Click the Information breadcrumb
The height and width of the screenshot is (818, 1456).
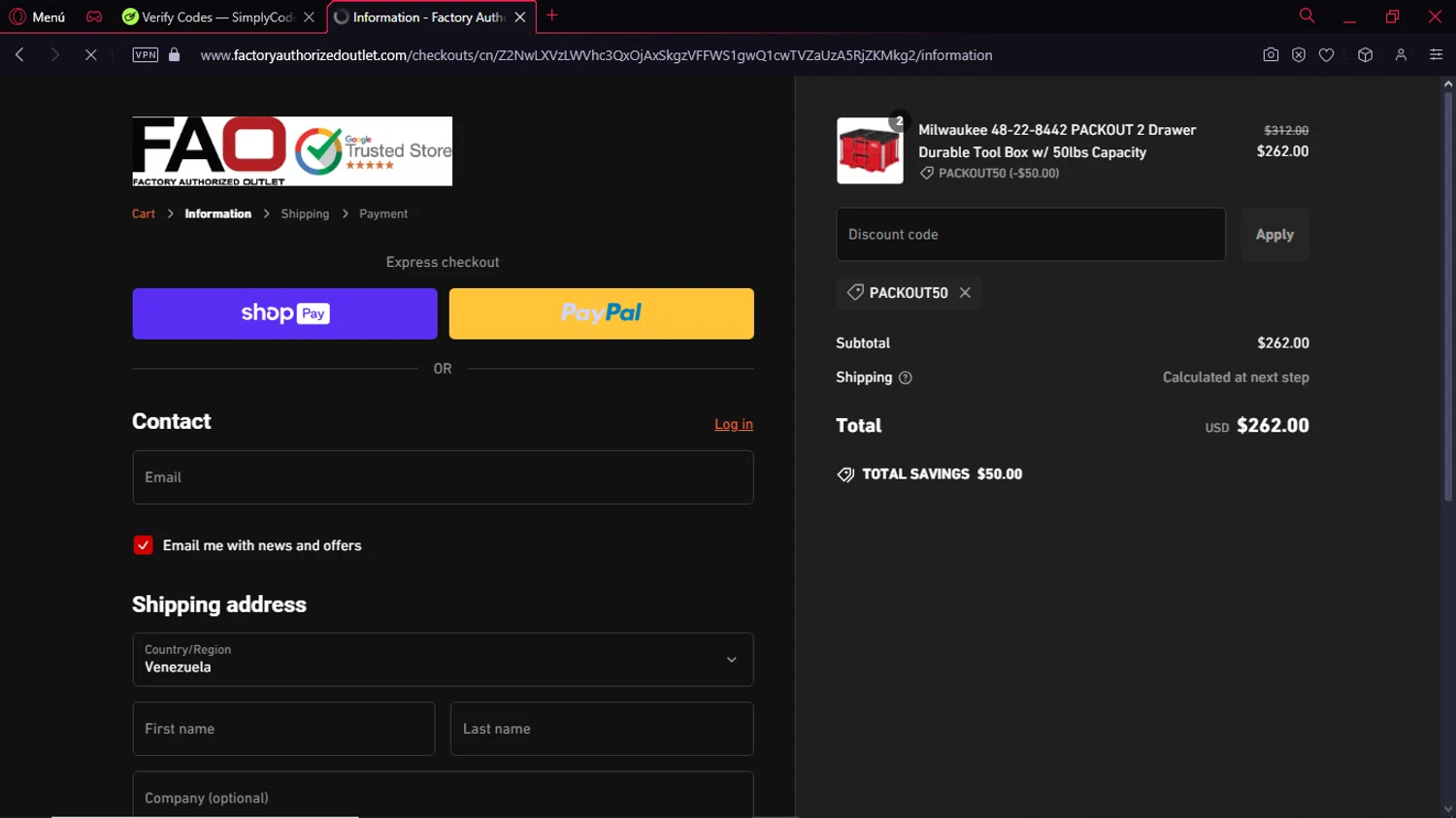pyautogui.click(x=217, y=213)
